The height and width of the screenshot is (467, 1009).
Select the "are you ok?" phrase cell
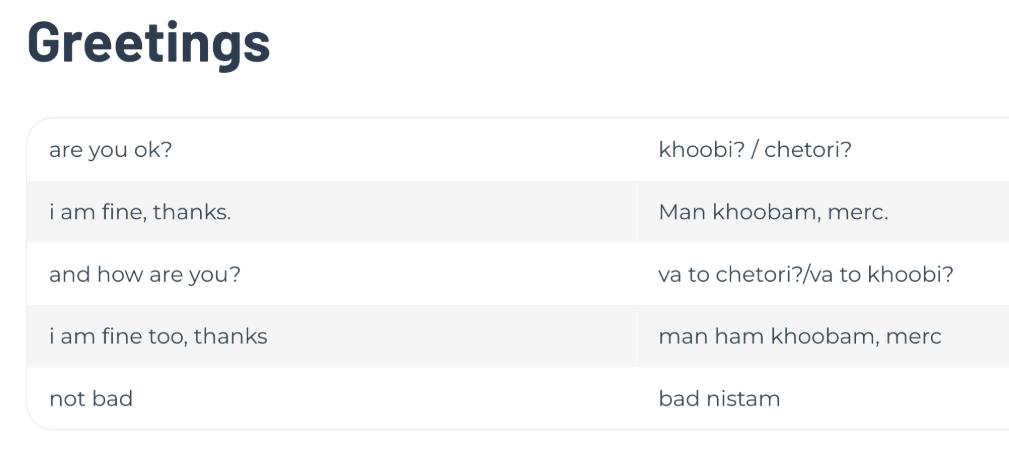pyautogui.click(x=110, y=150)
